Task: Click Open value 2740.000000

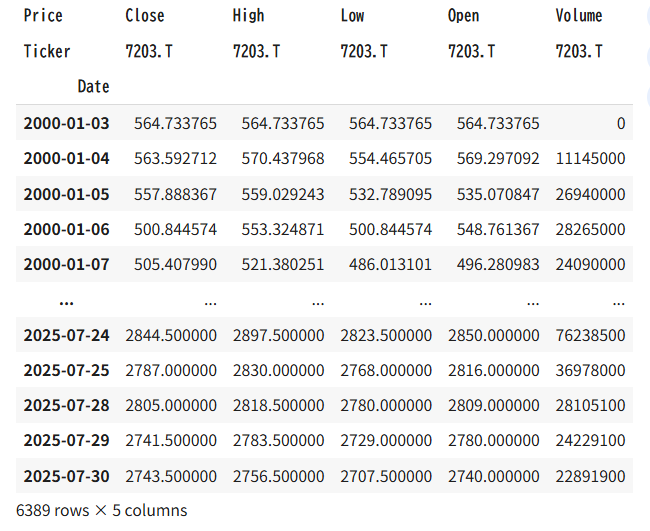Action: 494,476
